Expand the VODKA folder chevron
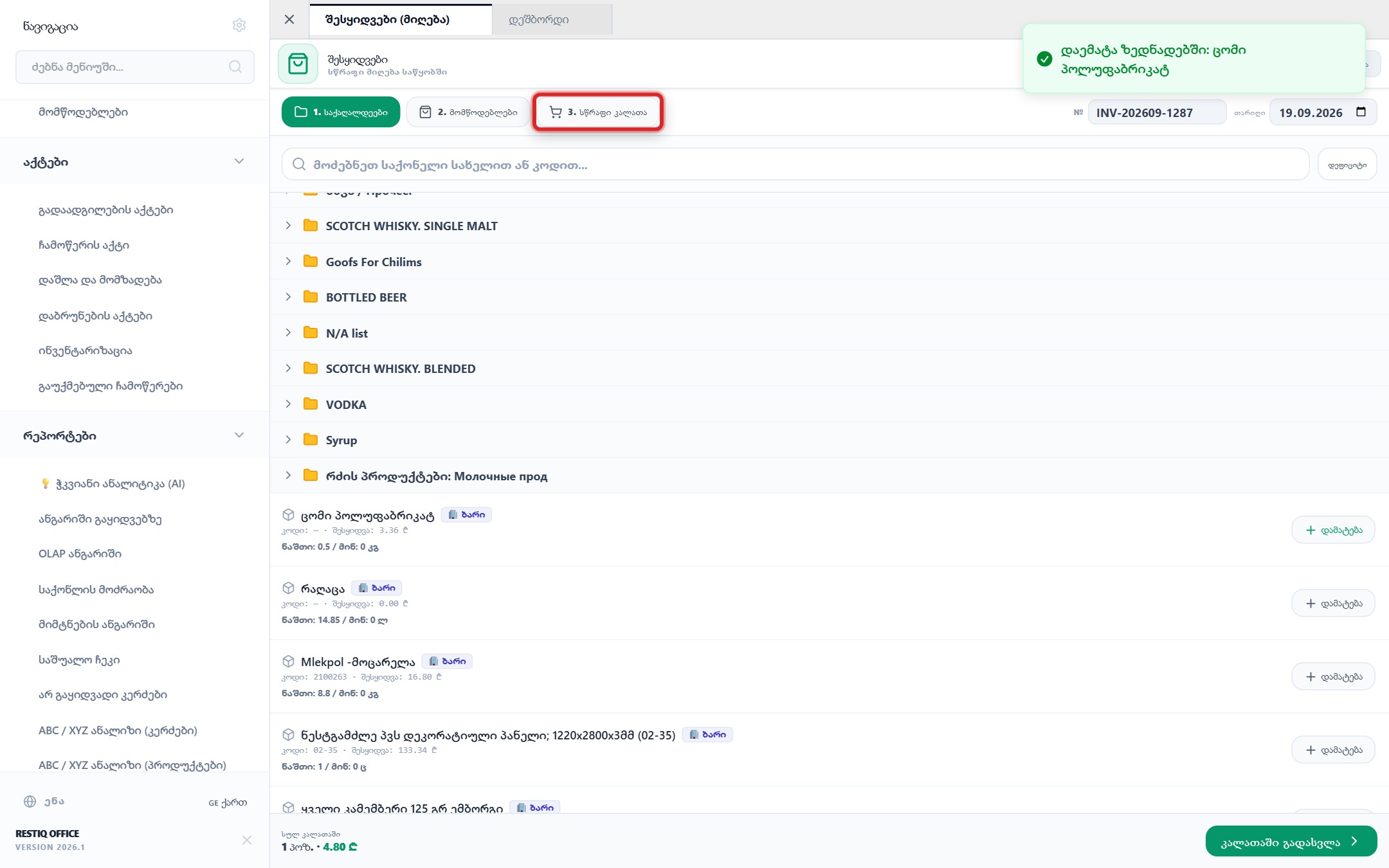Image resolution: width=1389 pixels, height=868 pixels. coord(288,404)
